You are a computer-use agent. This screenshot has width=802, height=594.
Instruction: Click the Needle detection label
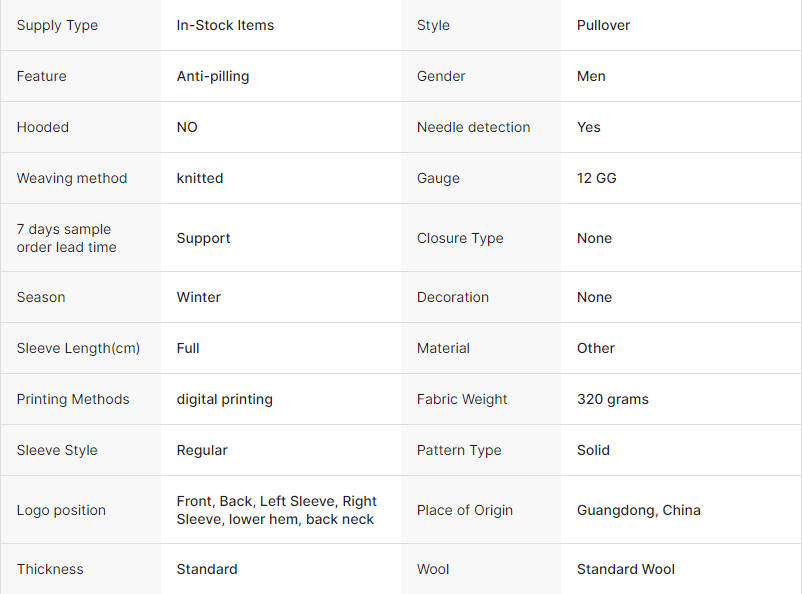click(473, 127)
